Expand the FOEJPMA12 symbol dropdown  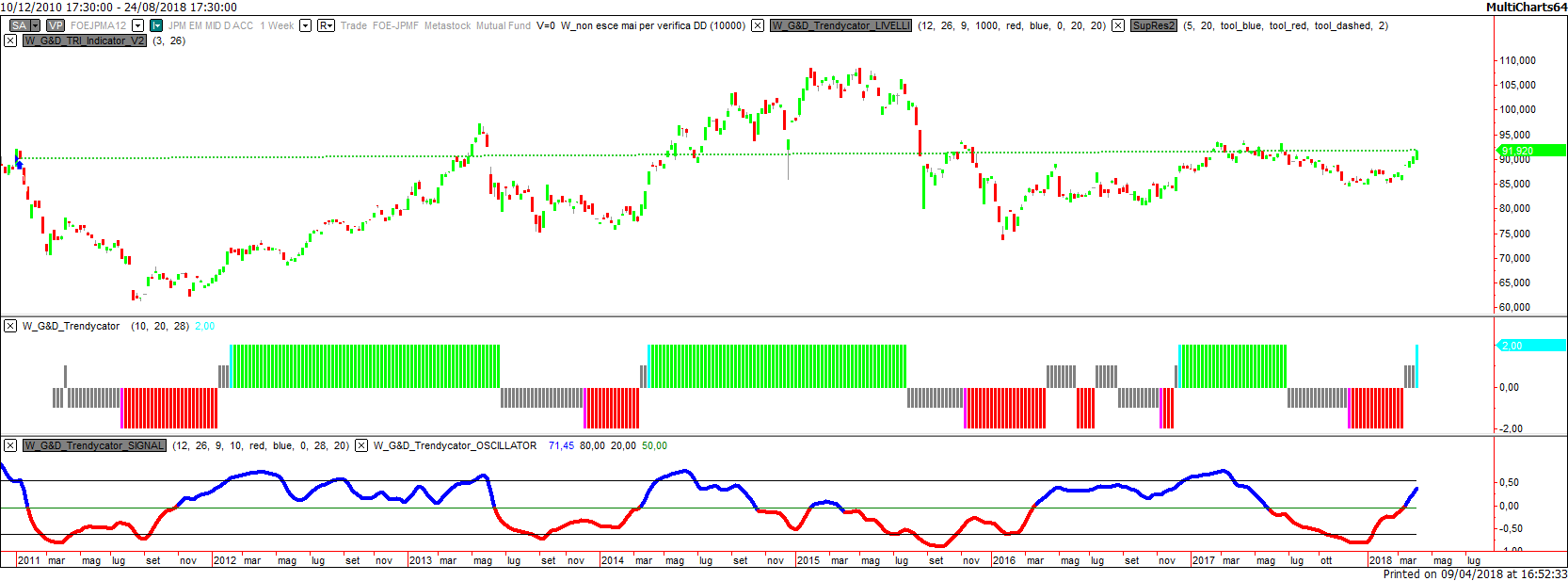point(138,25)
